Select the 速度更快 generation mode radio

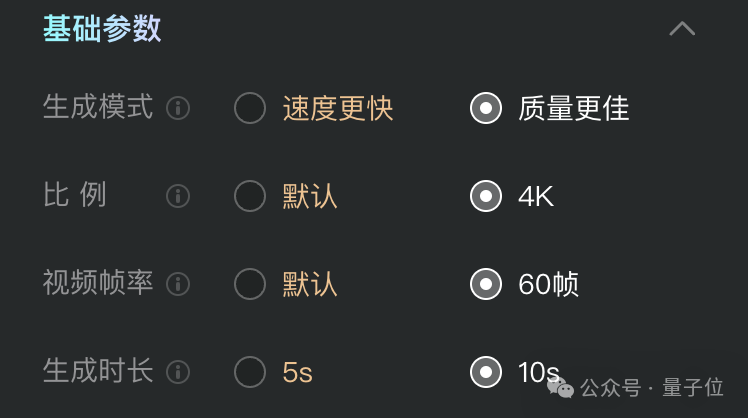pos(250,108)
